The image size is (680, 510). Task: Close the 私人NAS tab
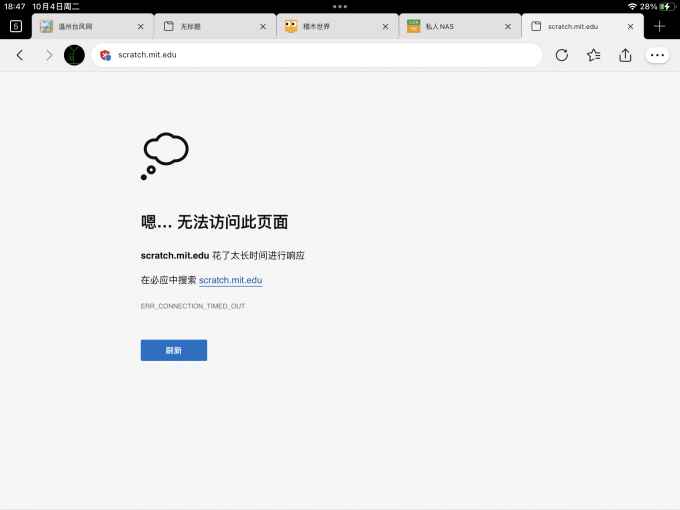click(508, 26)
